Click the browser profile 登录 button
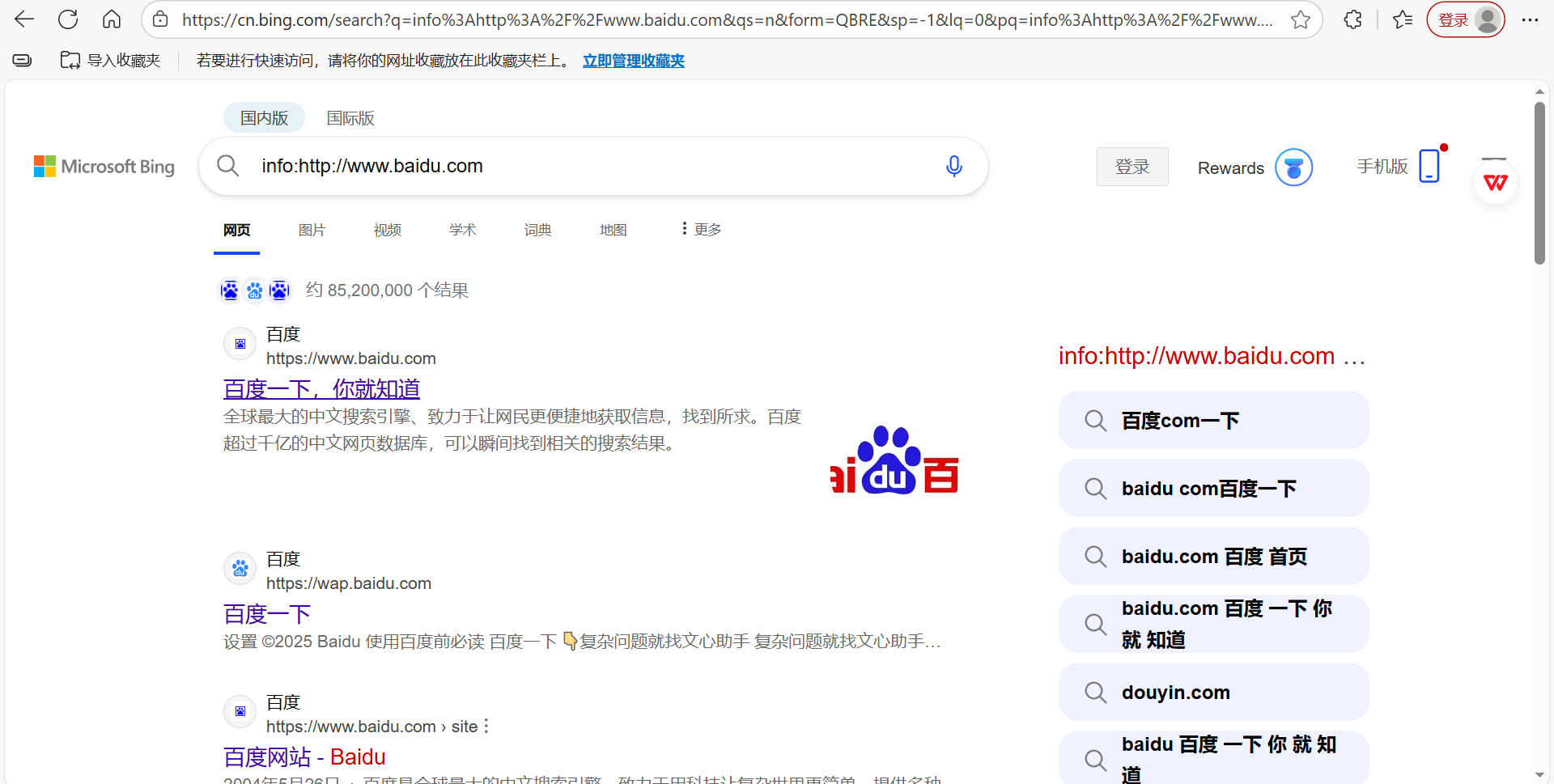This screenshot has height=784, width=1554. pos(1466,19)
